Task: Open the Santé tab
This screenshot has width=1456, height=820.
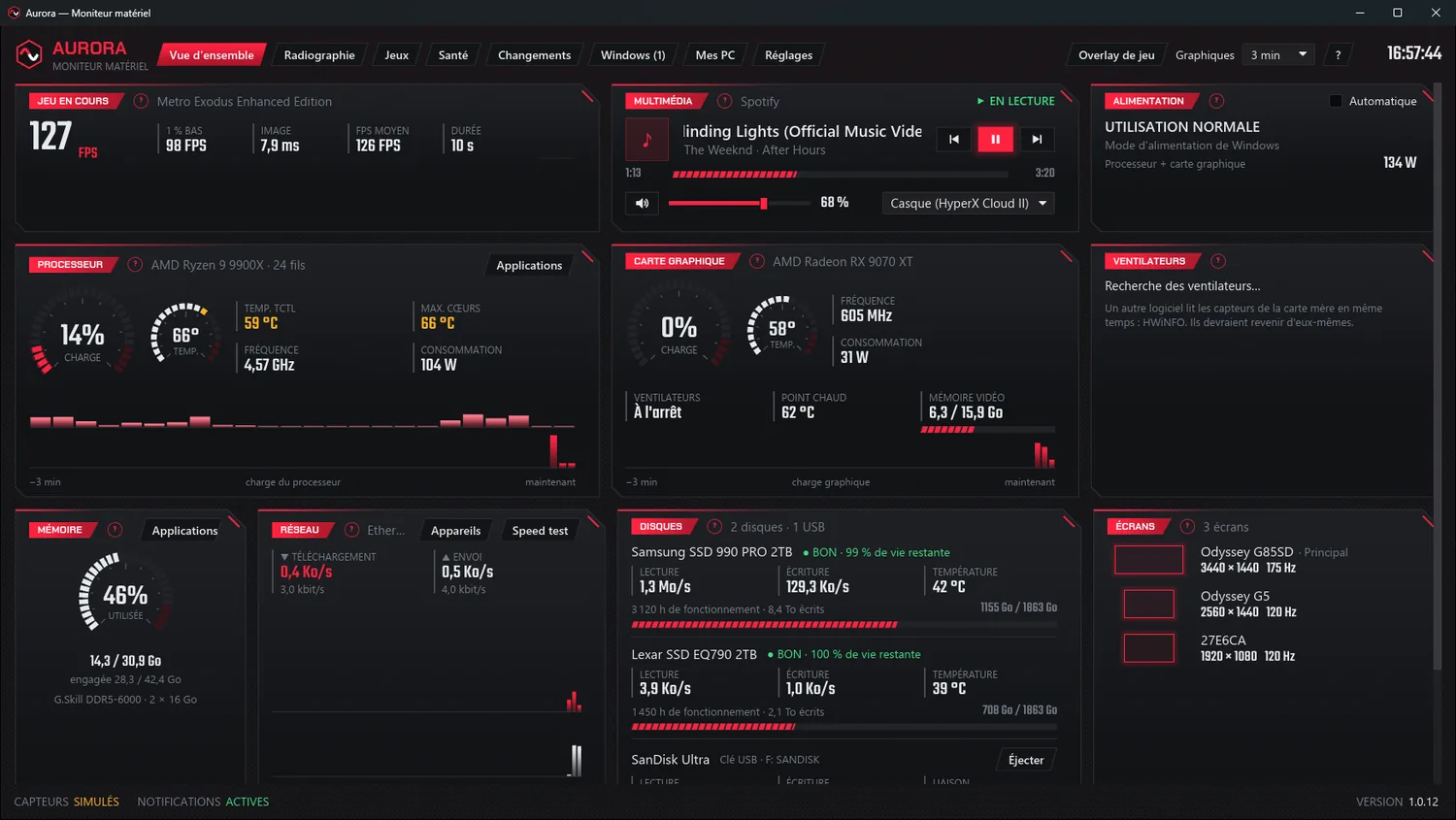Action: pos(453,55)
